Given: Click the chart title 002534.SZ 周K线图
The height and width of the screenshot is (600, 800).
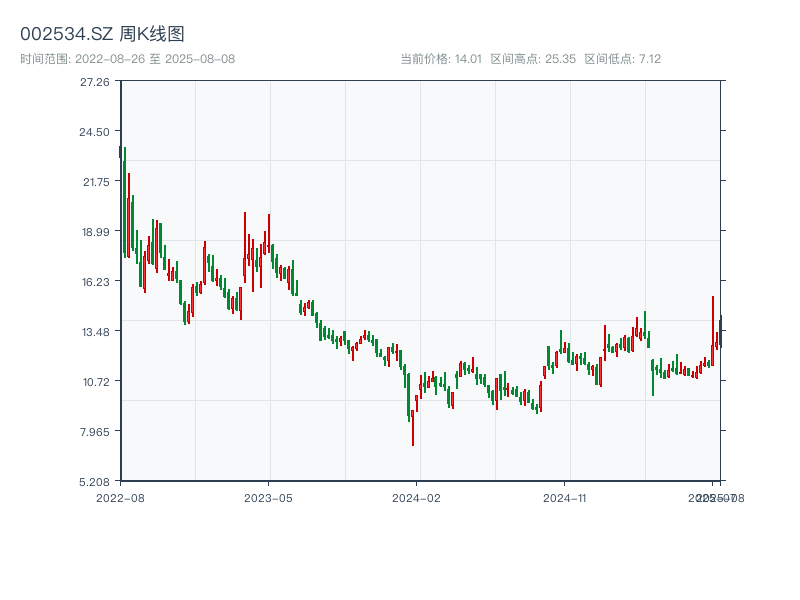Looking at the screenshot, I should point(102,34).
